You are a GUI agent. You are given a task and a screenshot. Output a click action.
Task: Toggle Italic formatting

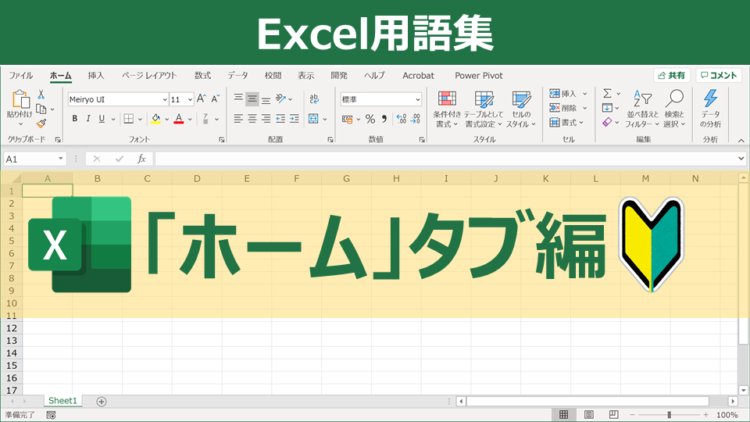[88, 119]
